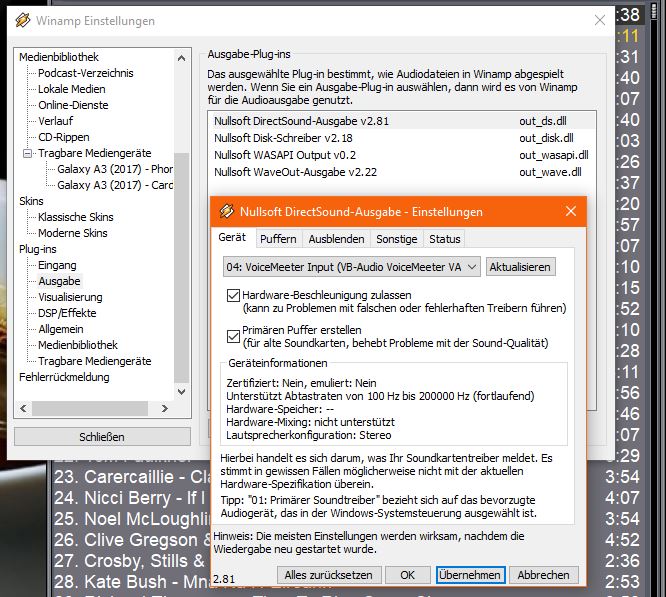Select Ausgabe in the tree
The width and height of the screenshot is (666, 597).
tap(59, 281)
